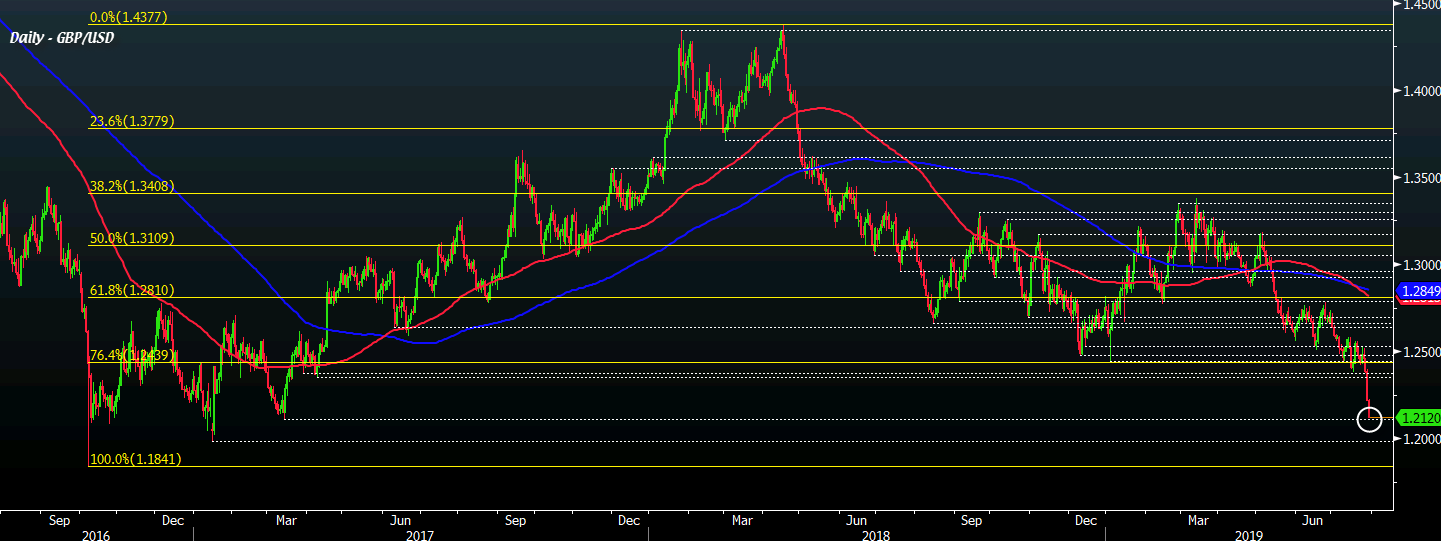Click the 2017 year label on time axis
Screen dimensions: 1441x541
click(x=420, y=535)
